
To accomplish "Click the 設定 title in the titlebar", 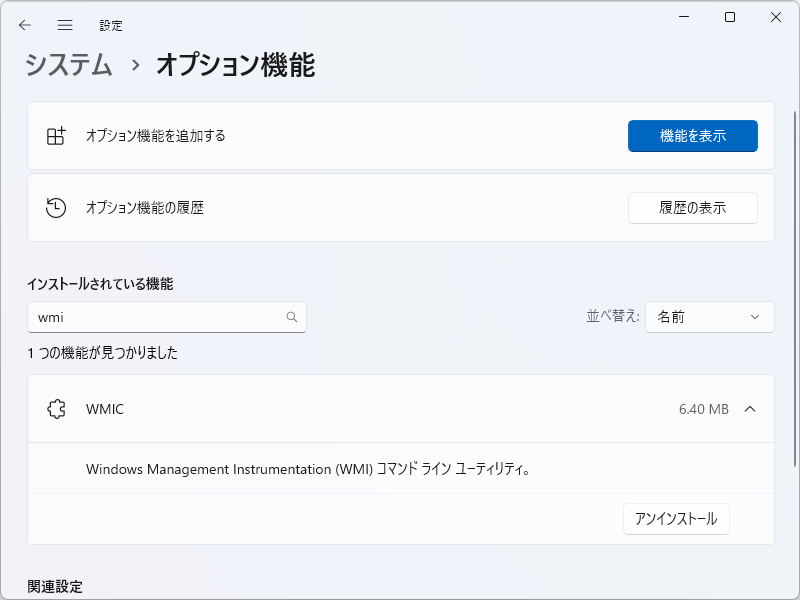I will click(112, 25).
